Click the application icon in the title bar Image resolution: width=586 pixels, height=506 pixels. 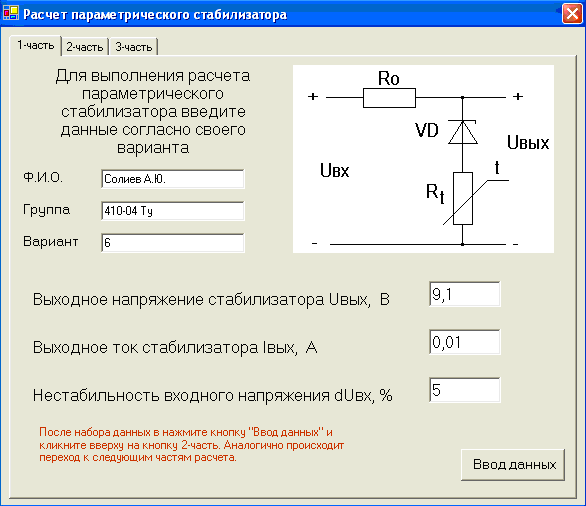point(10,13)
